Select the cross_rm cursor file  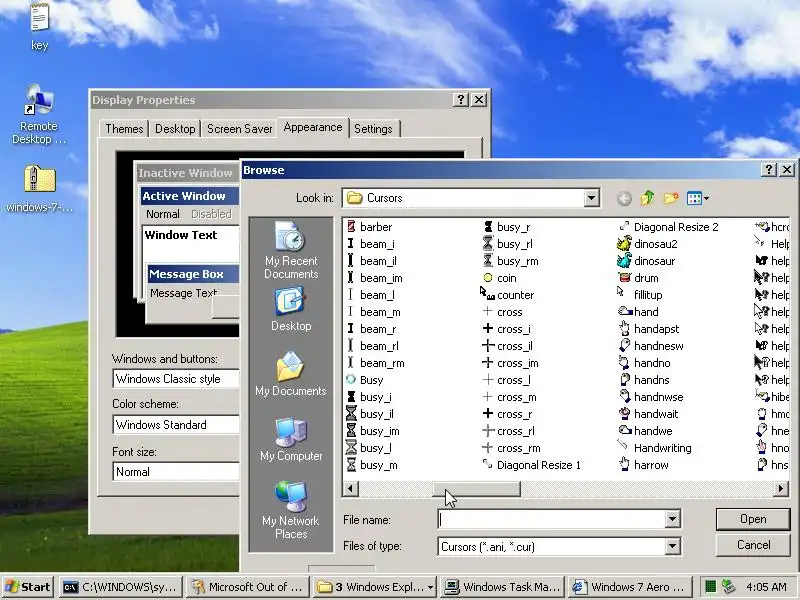[x=511, y=448]
